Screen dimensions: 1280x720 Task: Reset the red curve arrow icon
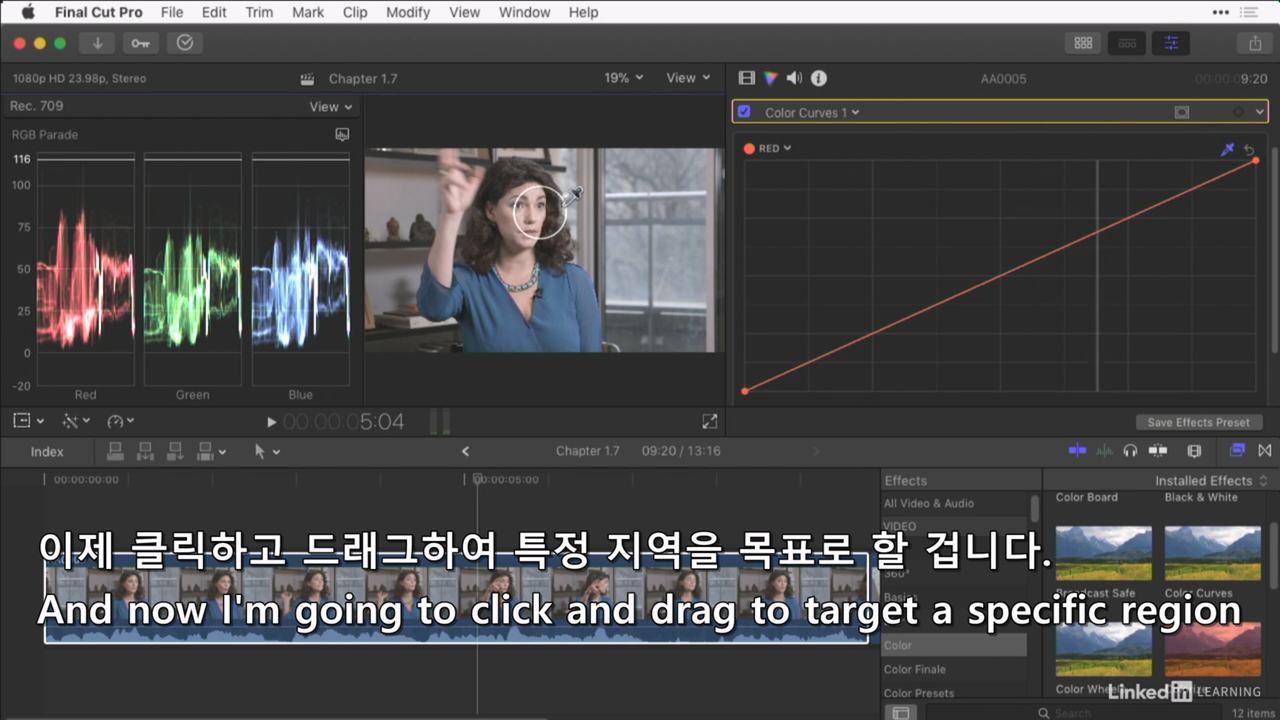click(1249, 149)
